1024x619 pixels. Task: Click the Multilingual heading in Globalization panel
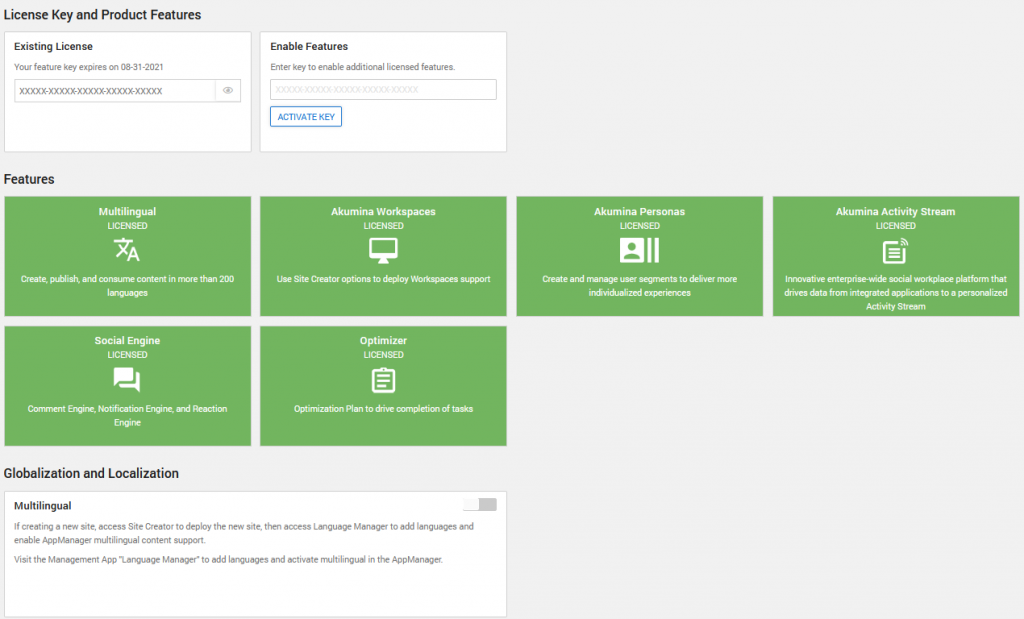tap(43, 506)
